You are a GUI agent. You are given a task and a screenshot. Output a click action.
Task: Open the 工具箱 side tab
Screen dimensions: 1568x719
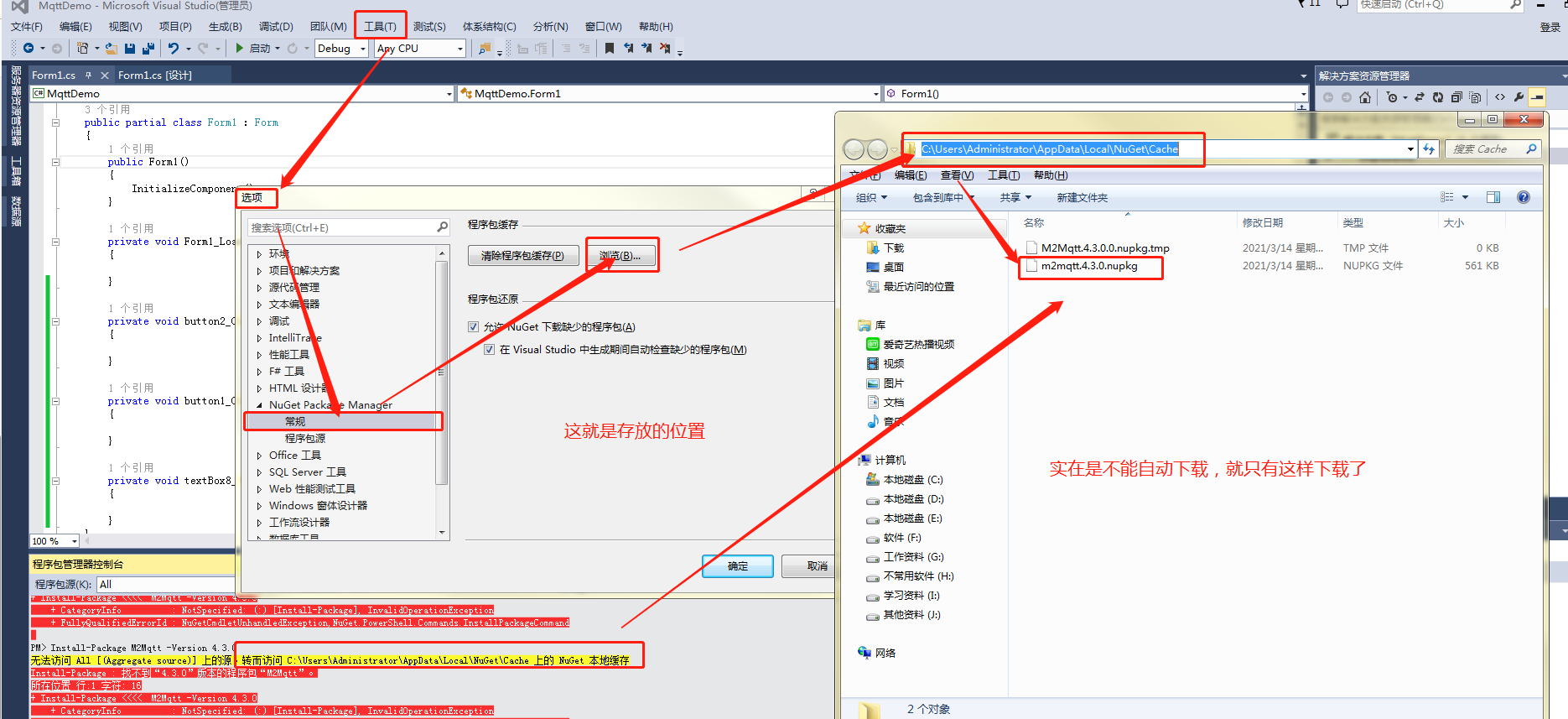click(16, 171)
